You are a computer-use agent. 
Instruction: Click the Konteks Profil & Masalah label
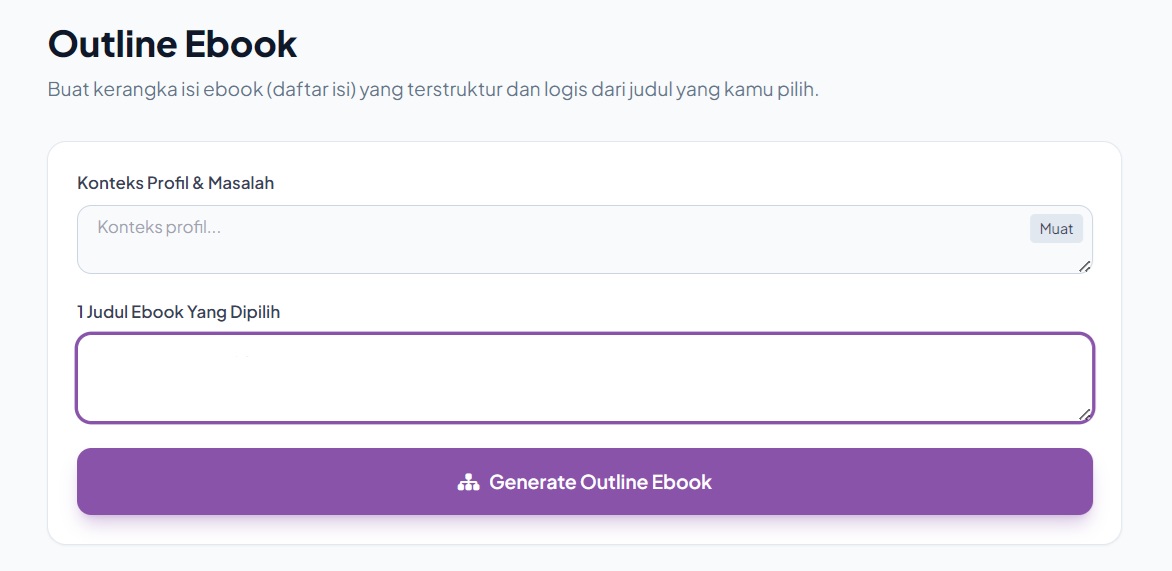tap(176, 182)
